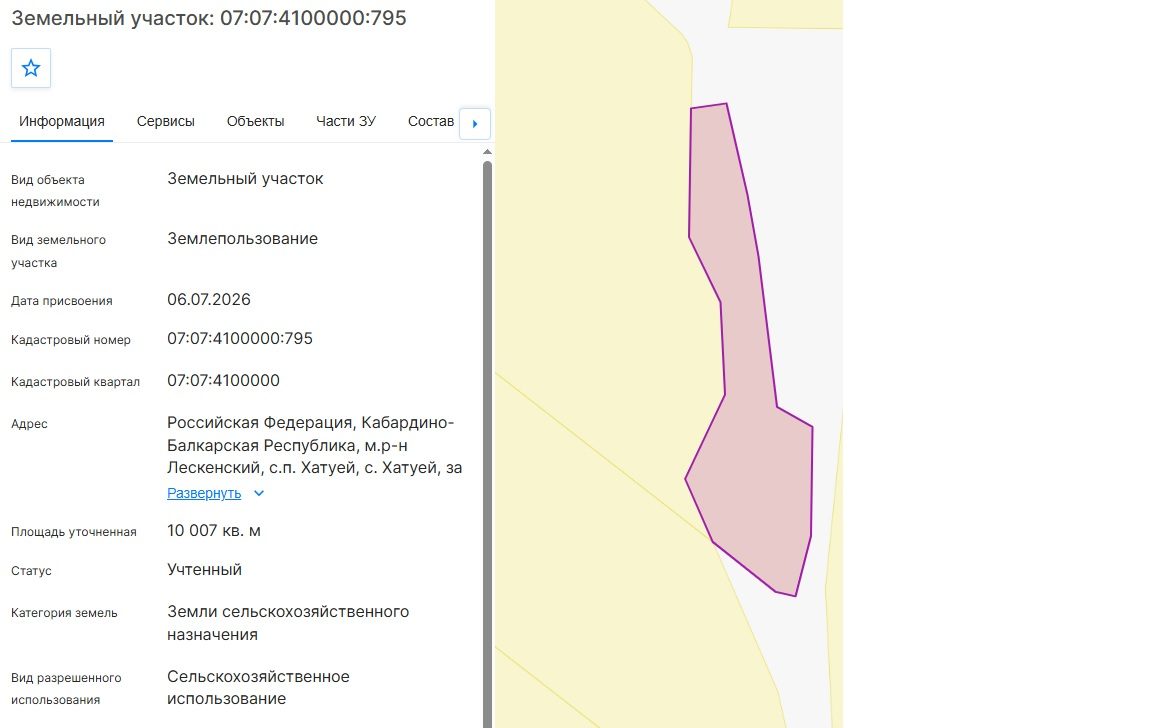Click the Кадастровый квартал label

pos(75,382)
